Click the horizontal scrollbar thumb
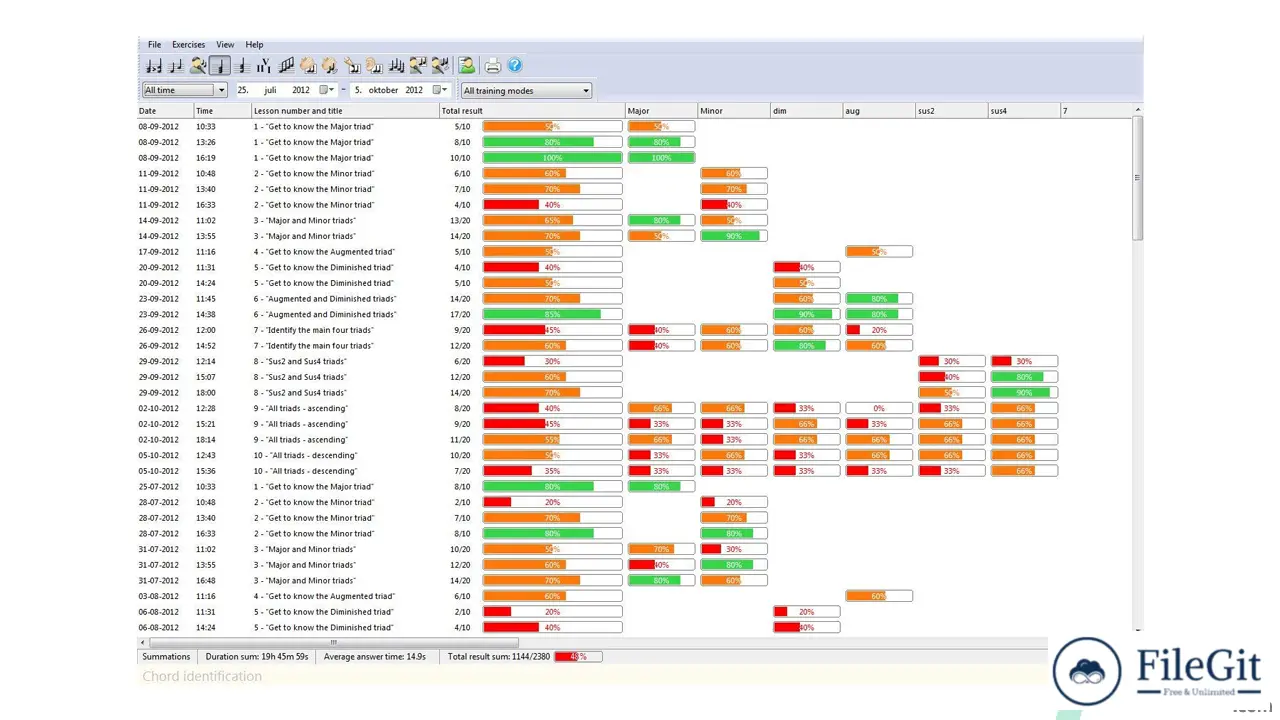The height and width of the screenshot is (720, 1280). [333, 642]
